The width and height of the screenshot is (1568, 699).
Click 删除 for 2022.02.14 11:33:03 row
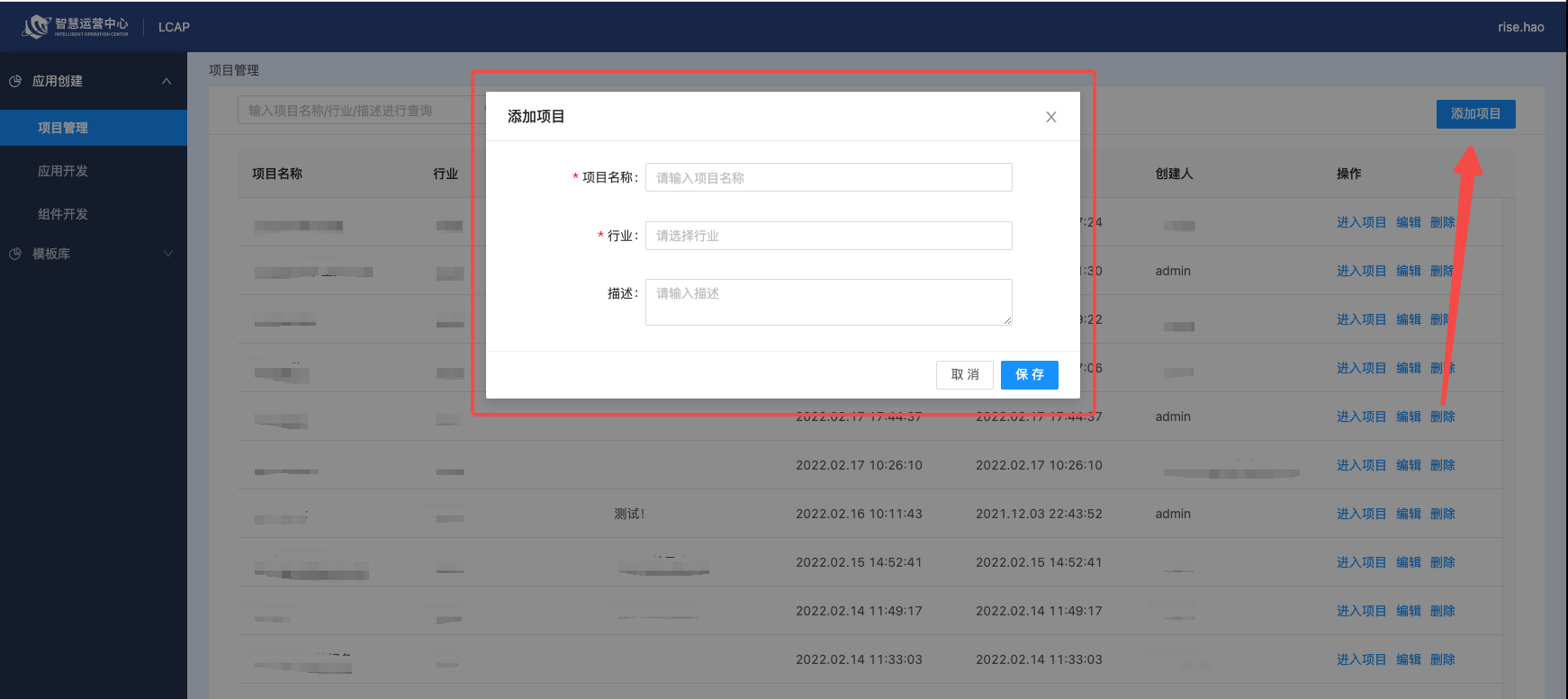pos(1443,659)
